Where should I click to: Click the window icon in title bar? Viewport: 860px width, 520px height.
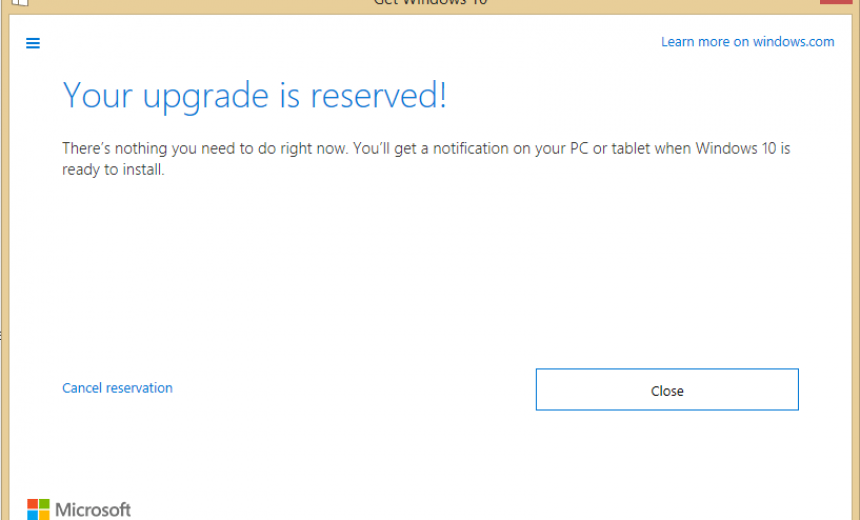[20, 3]
